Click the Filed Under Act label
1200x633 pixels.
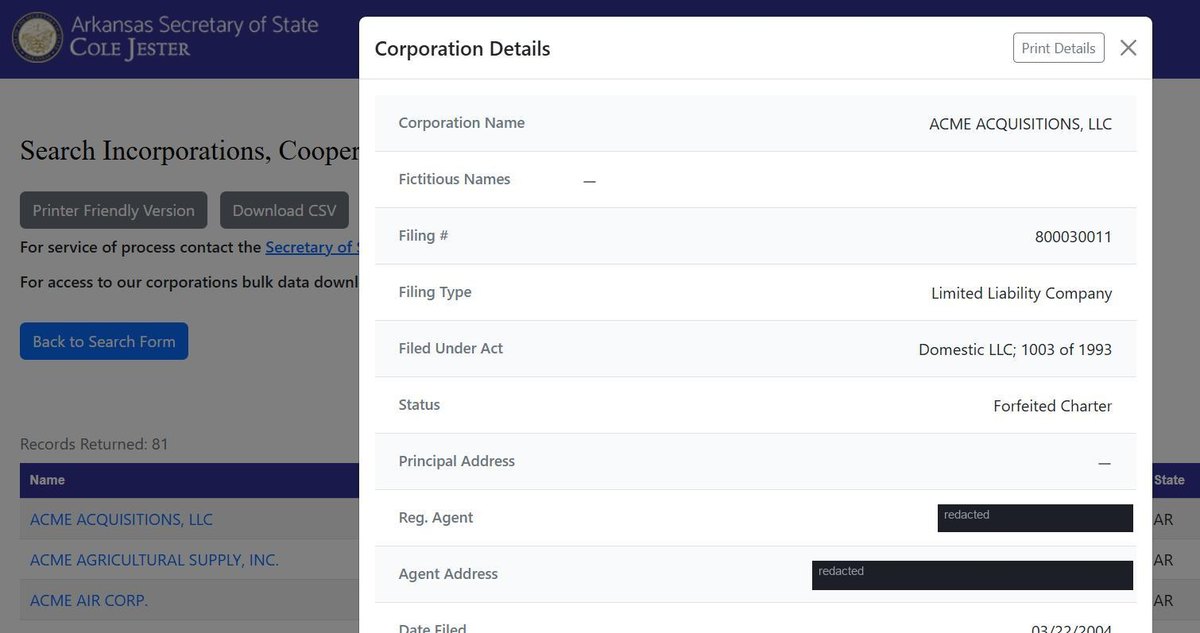(451, 348)
